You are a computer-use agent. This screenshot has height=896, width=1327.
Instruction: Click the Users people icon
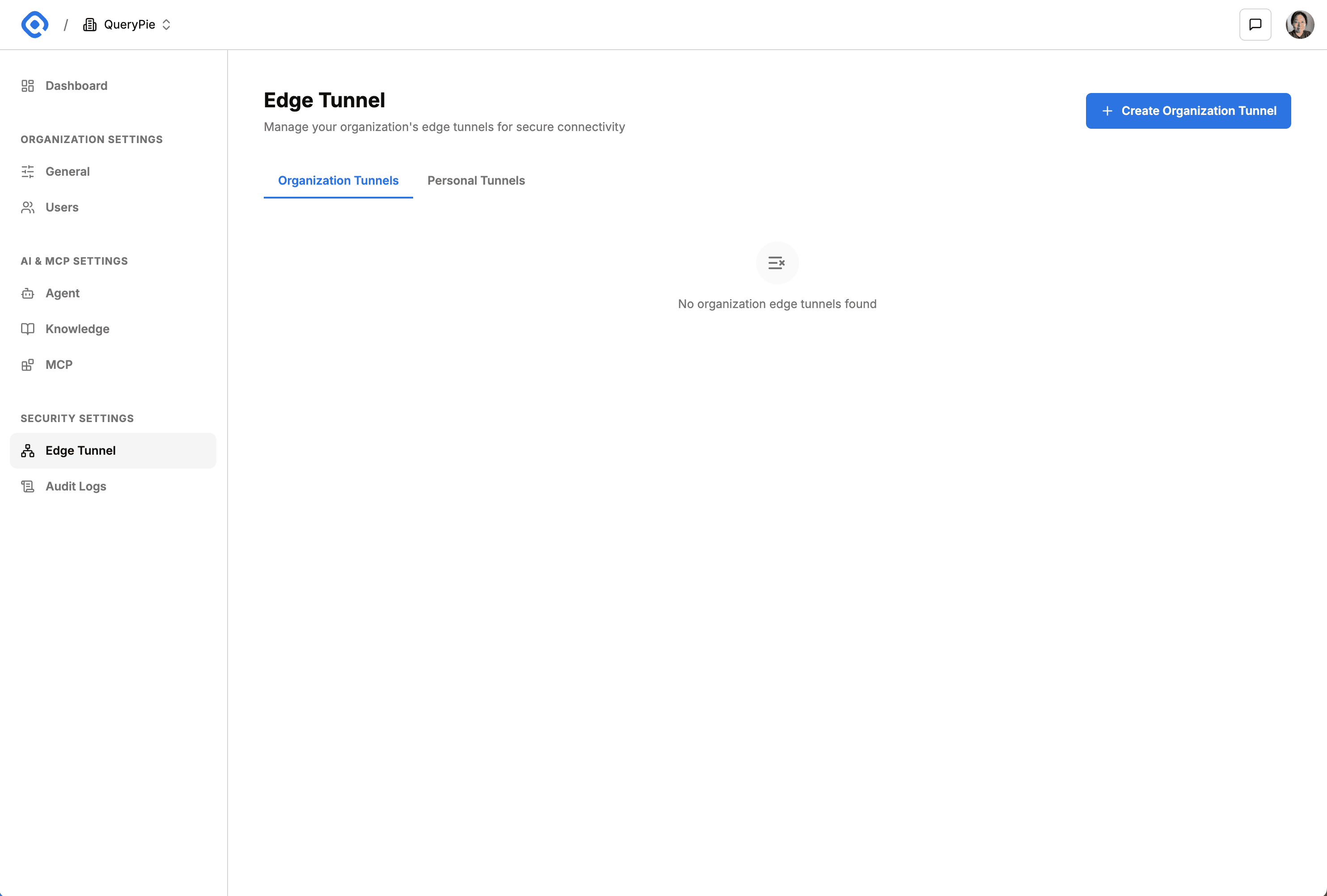[x=27, y=207]
